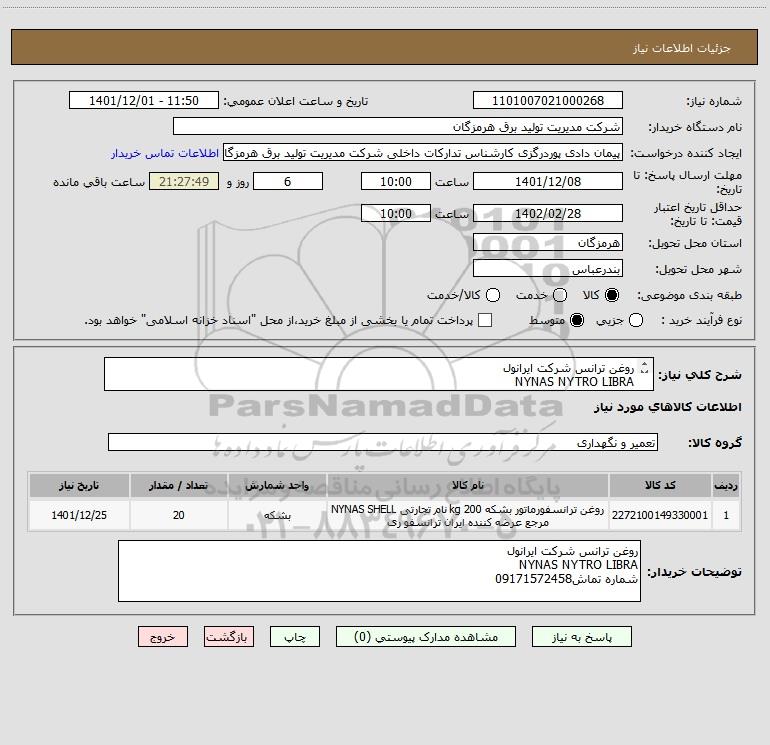This screenshot has width=770, height=745.
Task: Click the general description box روغن ترانس
Action: coord(379,374)
